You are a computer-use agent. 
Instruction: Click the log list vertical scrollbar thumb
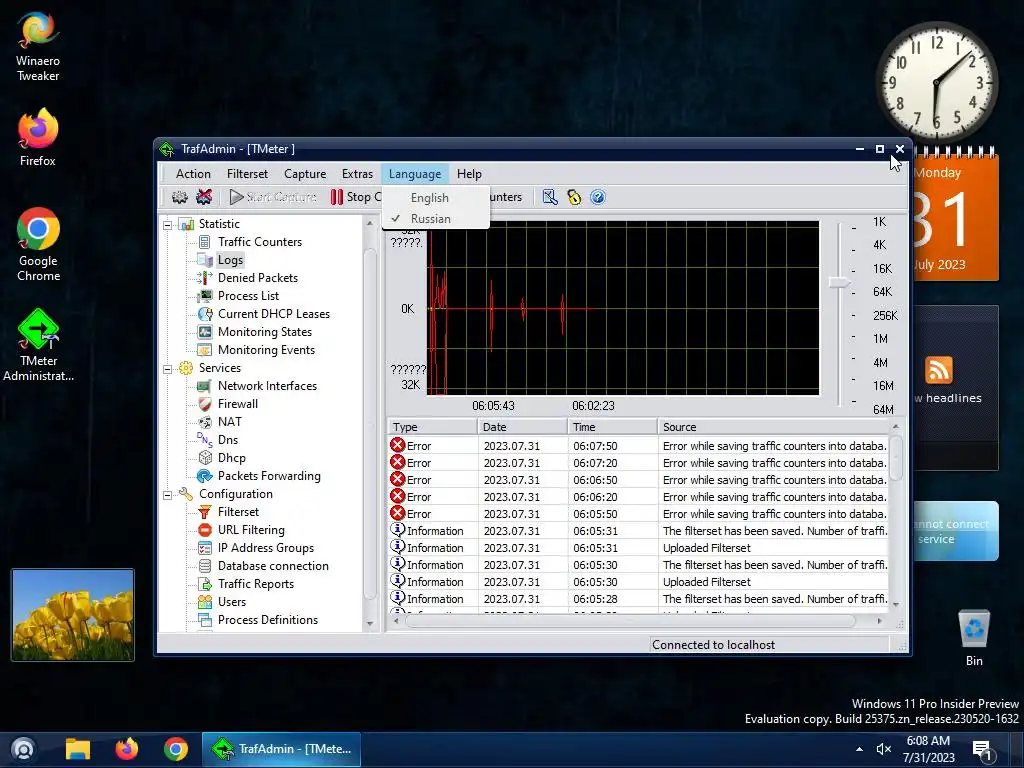click(896, 458)
